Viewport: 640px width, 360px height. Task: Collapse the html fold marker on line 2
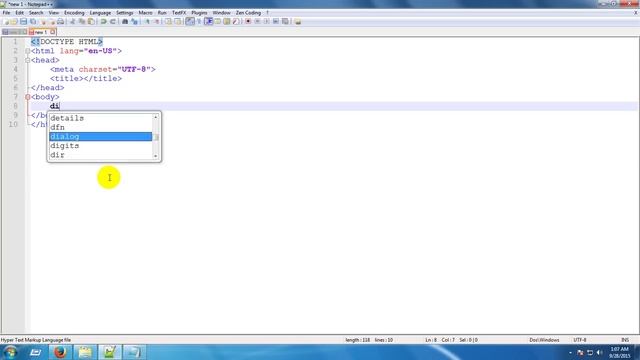point(27,51)
